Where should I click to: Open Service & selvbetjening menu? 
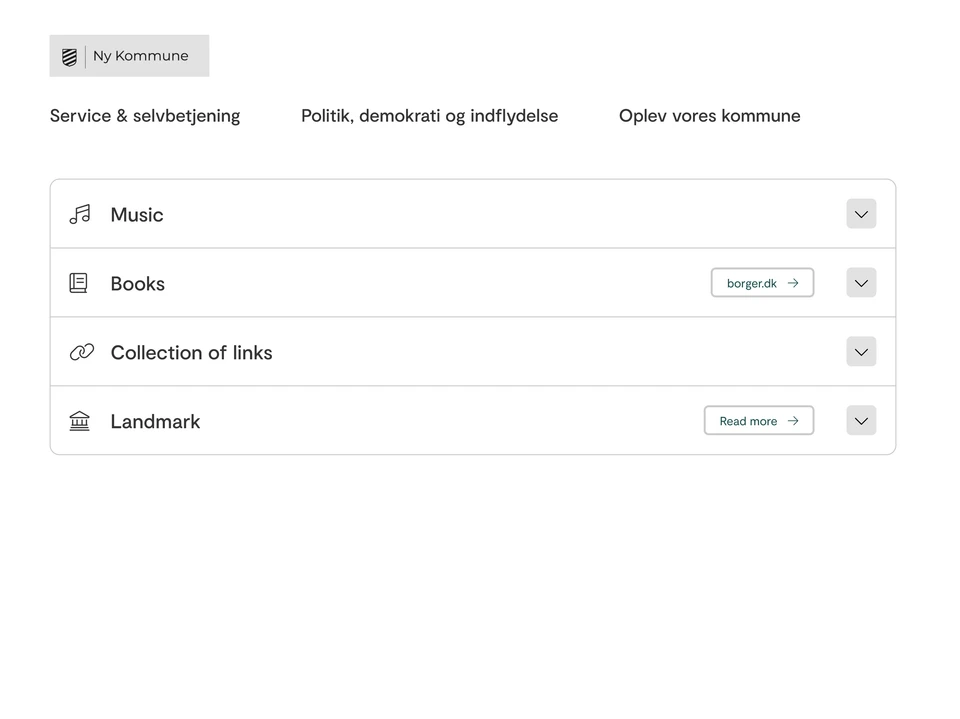point(145,116)
